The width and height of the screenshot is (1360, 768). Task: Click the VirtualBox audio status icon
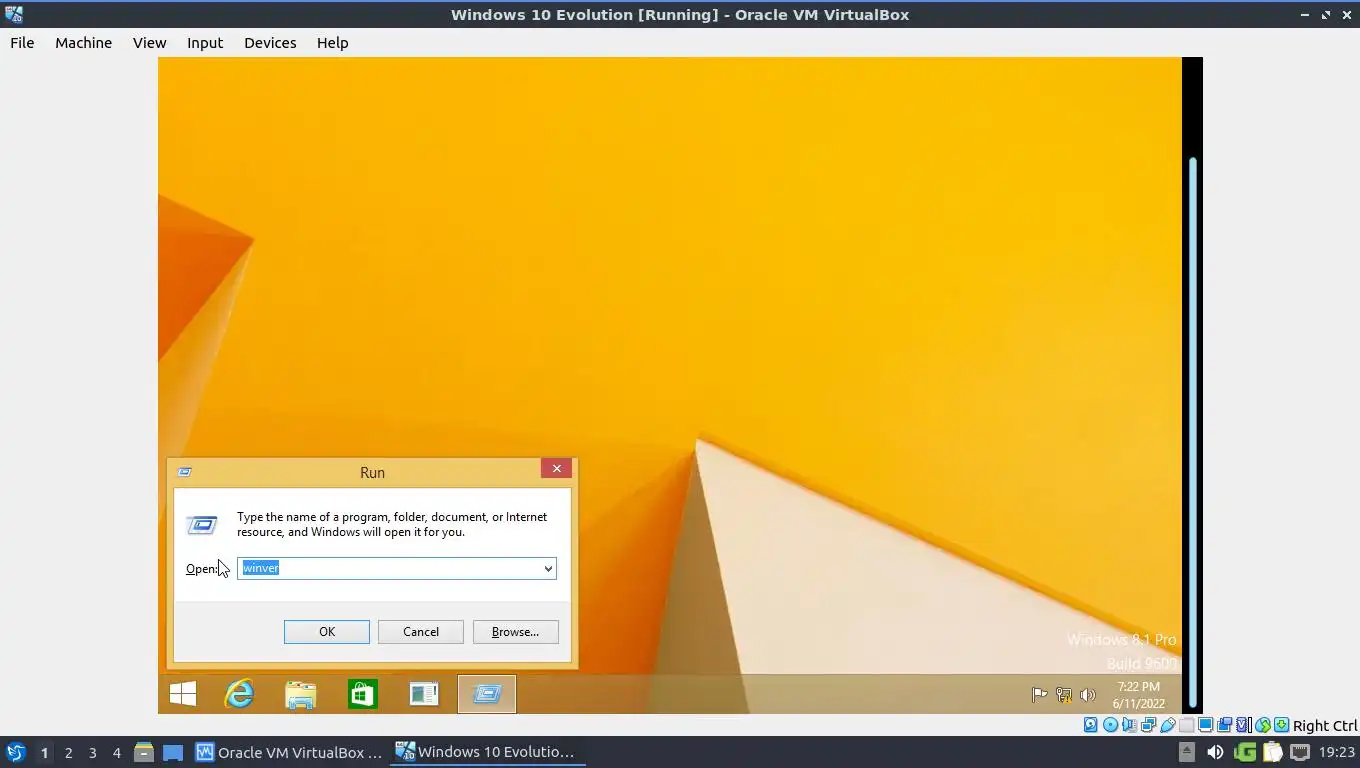[x=1129, y=725]
